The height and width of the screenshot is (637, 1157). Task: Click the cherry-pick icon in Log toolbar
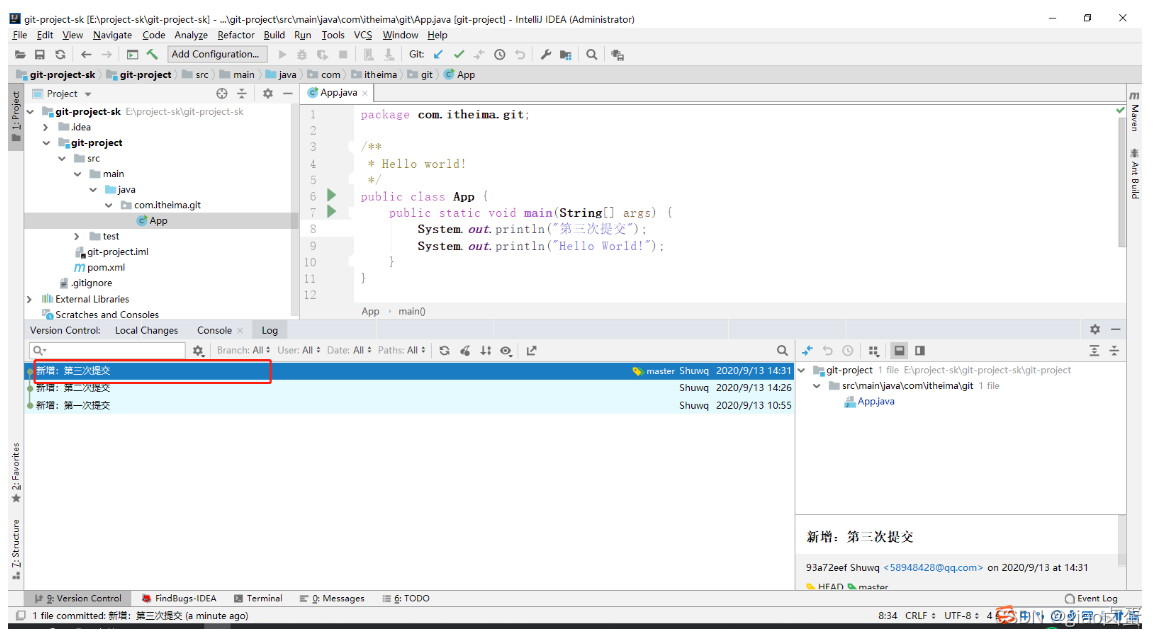[x=465, y=351]
